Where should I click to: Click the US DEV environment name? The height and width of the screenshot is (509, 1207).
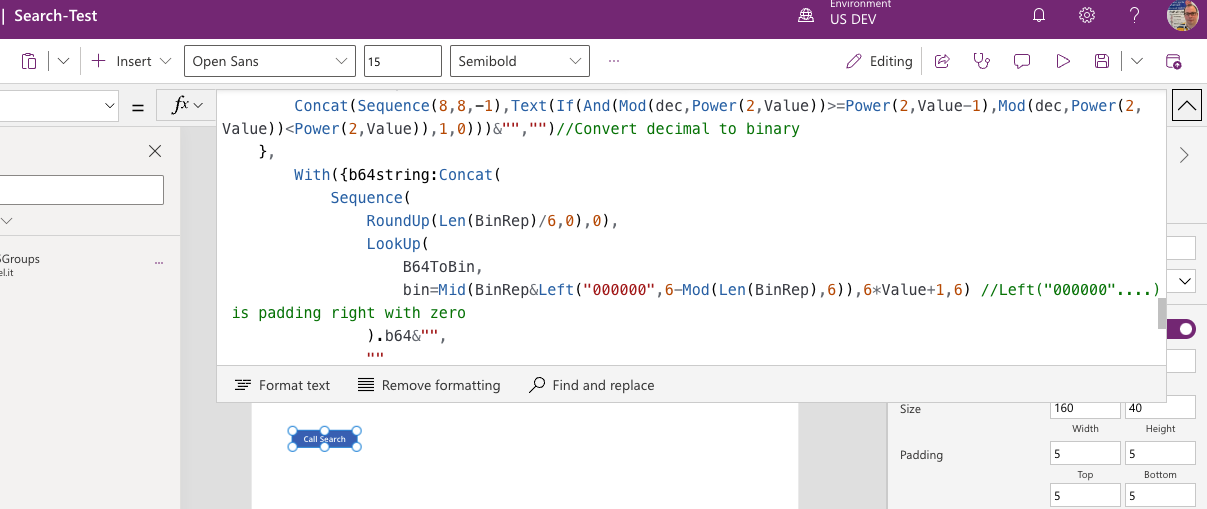point(855,20)
